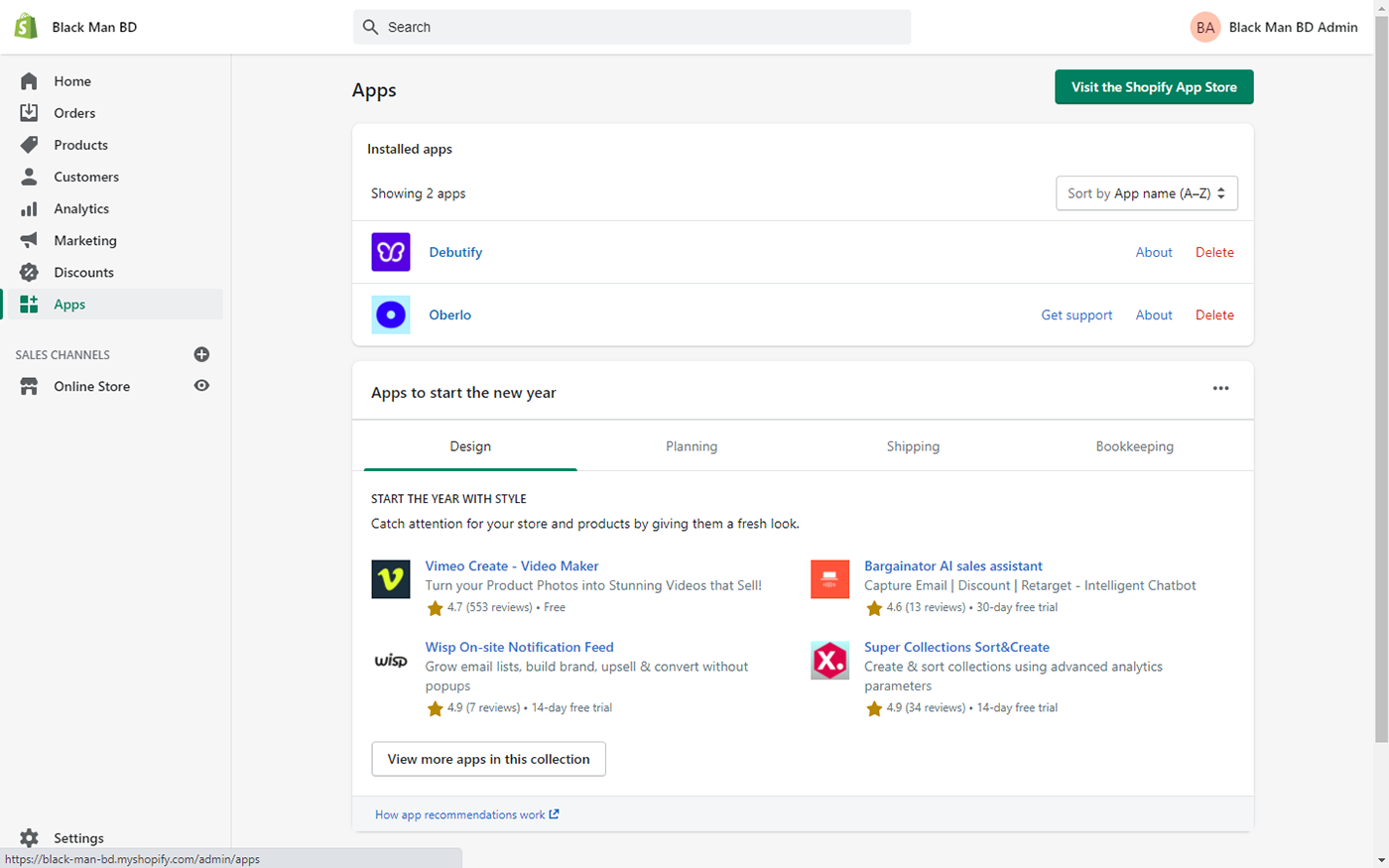The width and height of the screenshot is (1389, 868).
Task: Click the Search input field
Action: pos(632,27)
